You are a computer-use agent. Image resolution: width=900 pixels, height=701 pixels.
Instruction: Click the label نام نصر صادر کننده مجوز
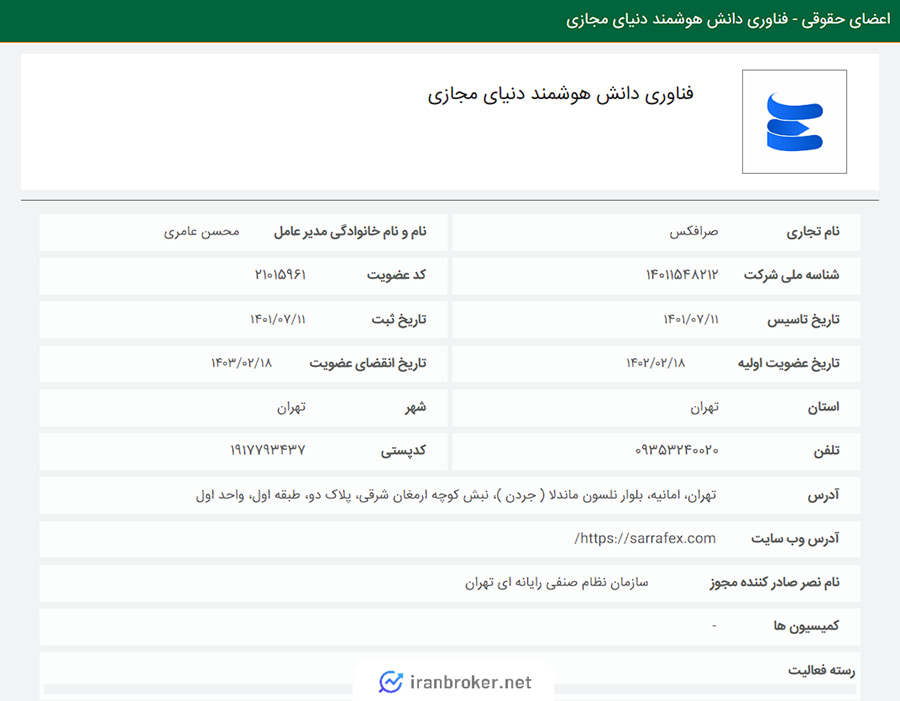[775, 583]
